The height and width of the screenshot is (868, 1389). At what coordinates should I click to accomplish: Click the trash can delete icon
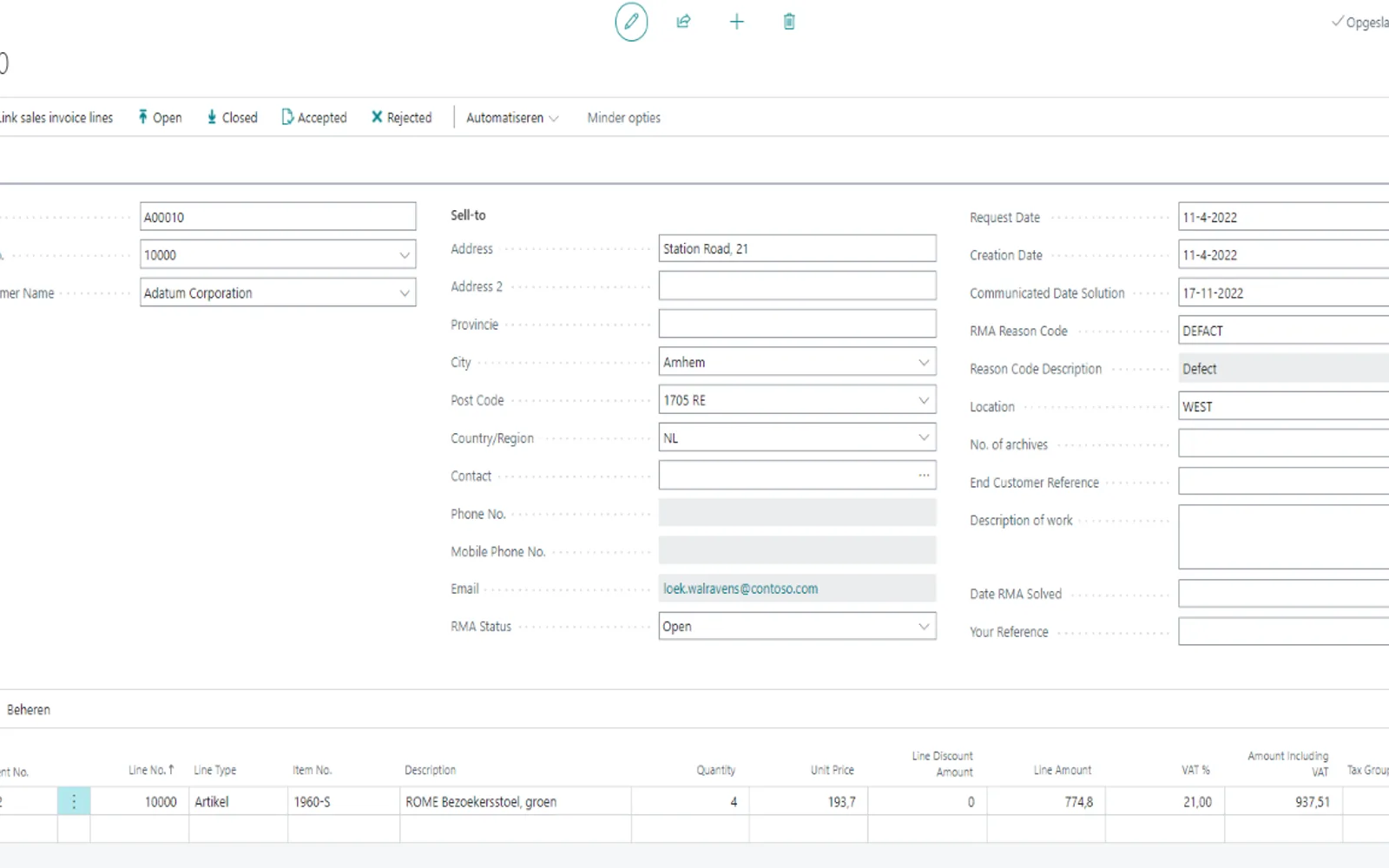click(x=789, y=22)
